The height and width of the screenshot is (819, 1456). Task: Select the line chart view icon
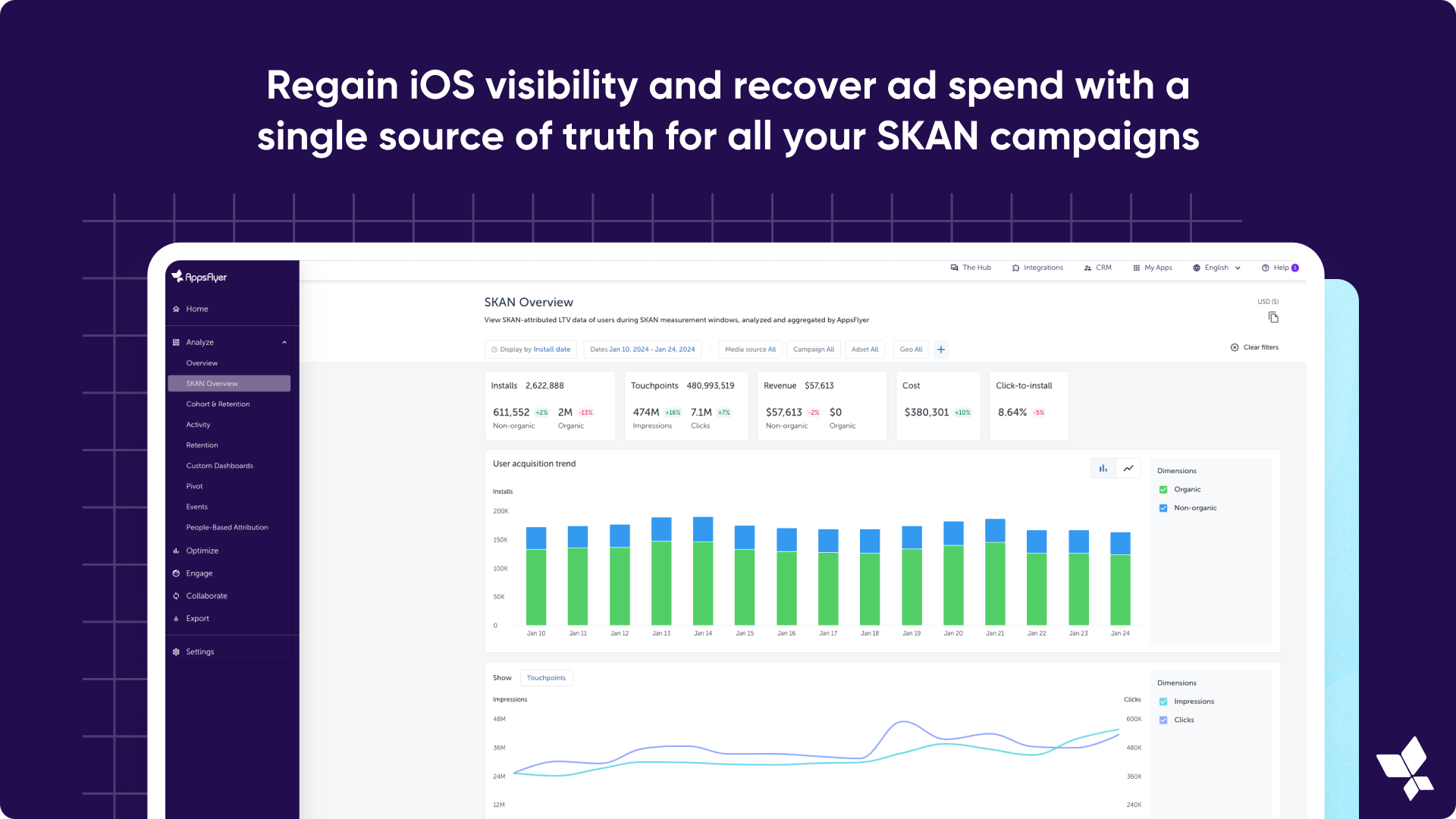coord(1128,467)
